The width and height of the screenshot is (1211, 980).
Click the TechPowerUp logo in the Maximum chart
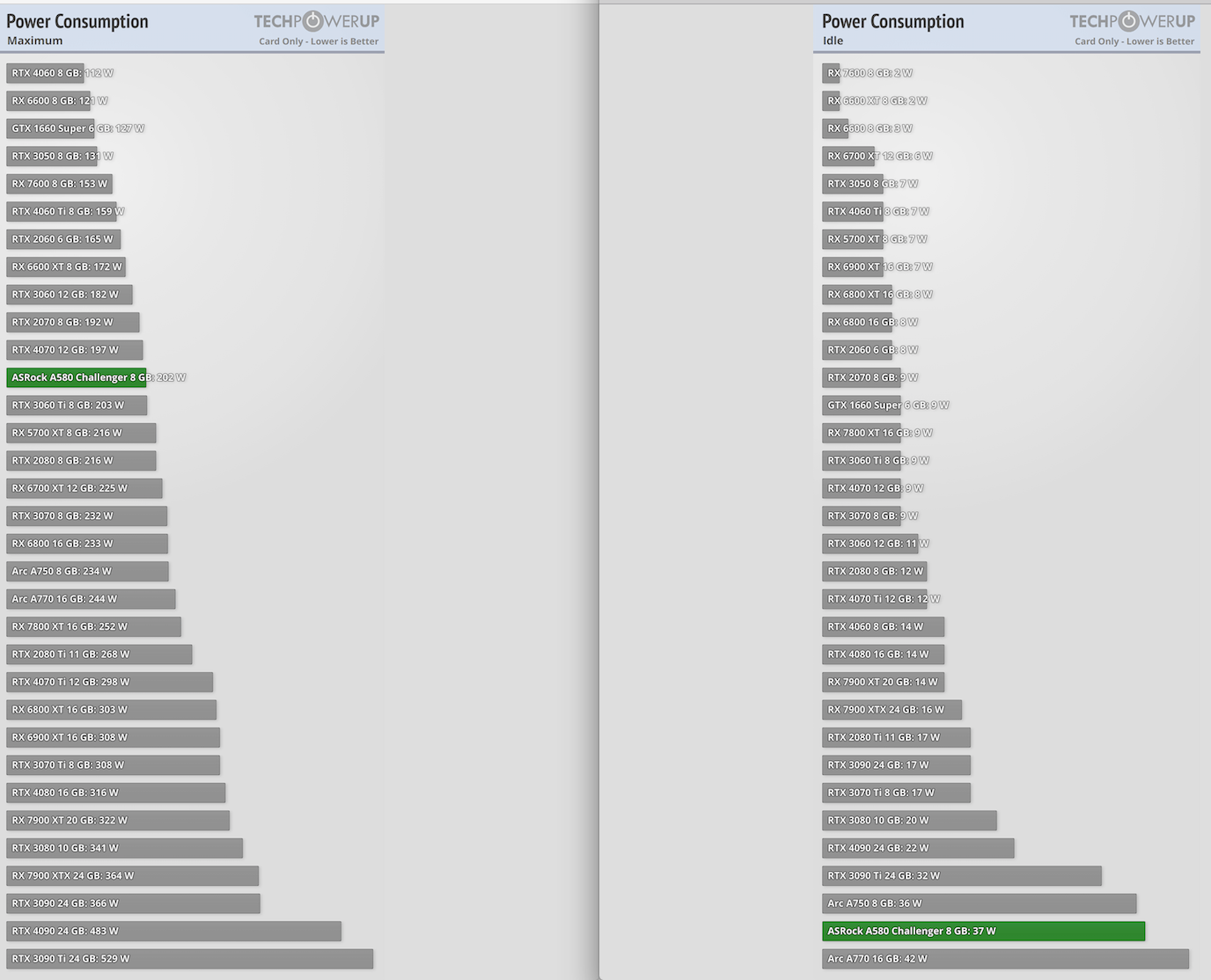pyautogui.click(x=317, y=21)
